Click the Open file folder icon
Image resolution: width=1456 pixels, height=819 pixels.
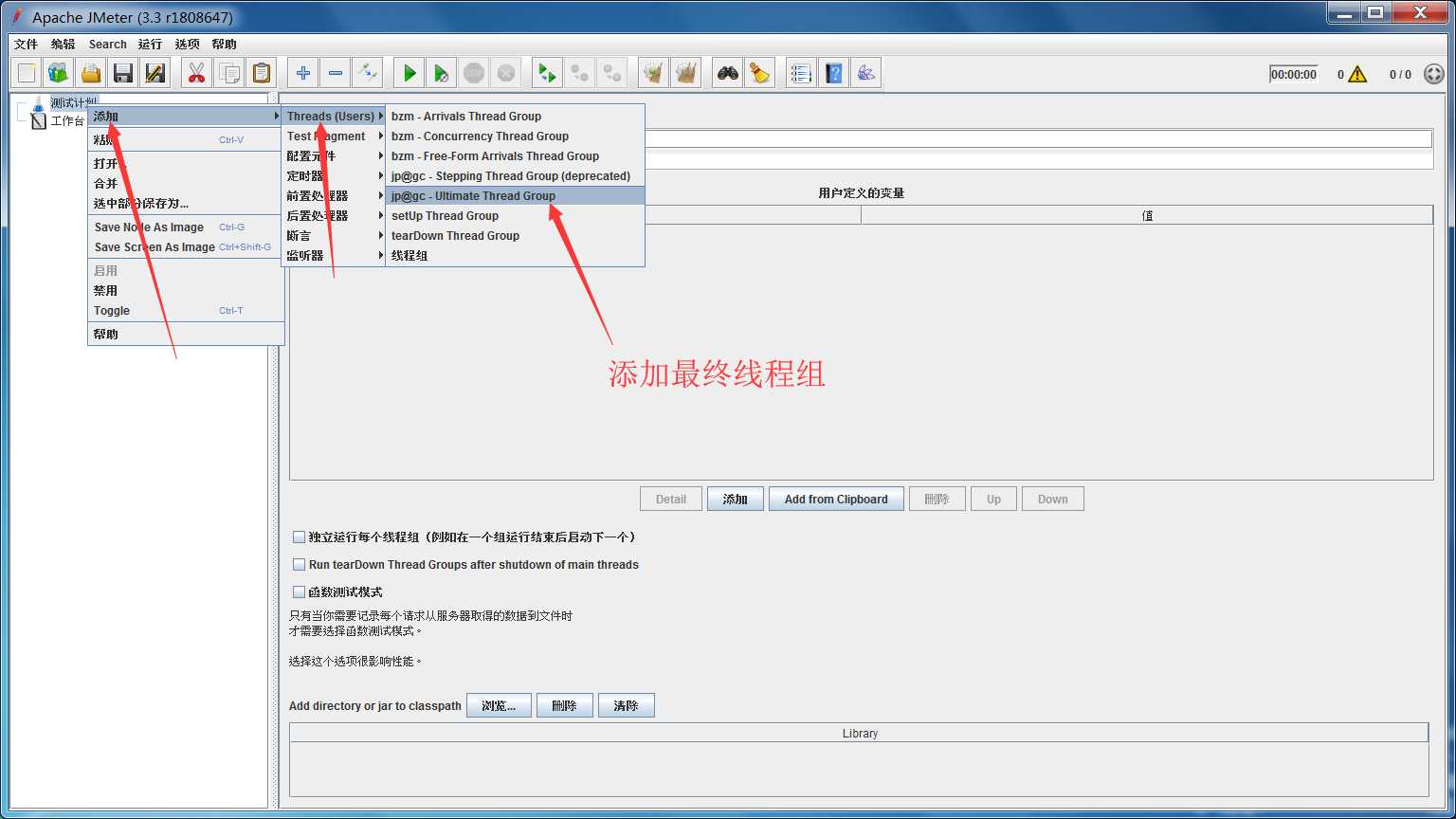tap(91, 73)
